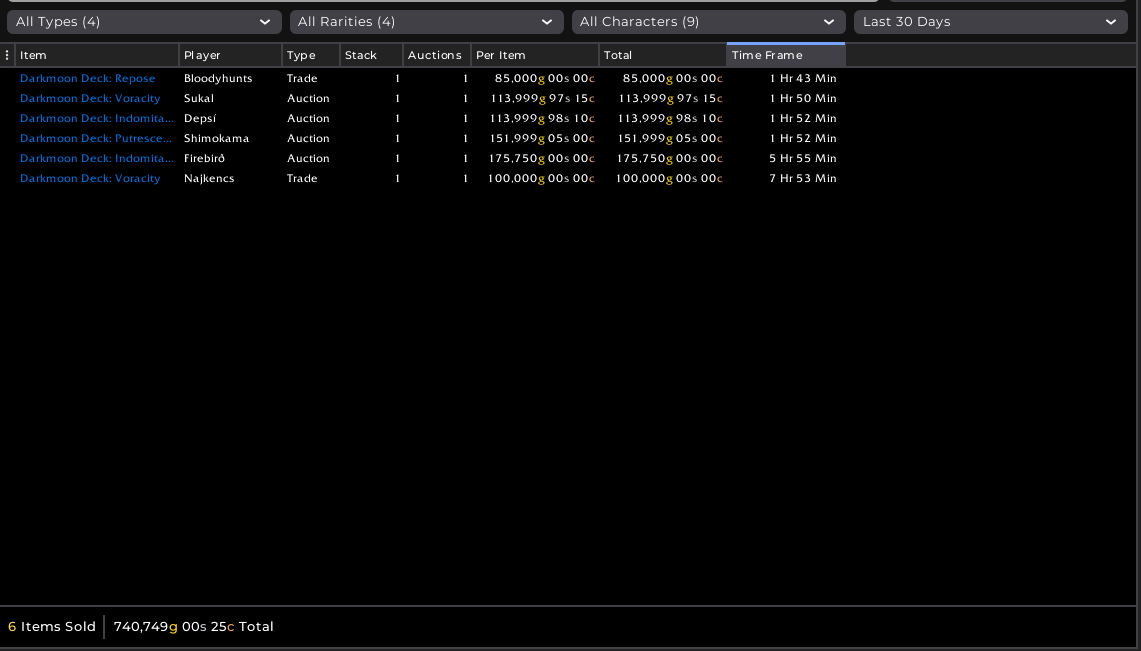Open the column options three-dot icon
Viewport: 1141px width, 651px height.
pyautogui.click(x=7, y=55)
